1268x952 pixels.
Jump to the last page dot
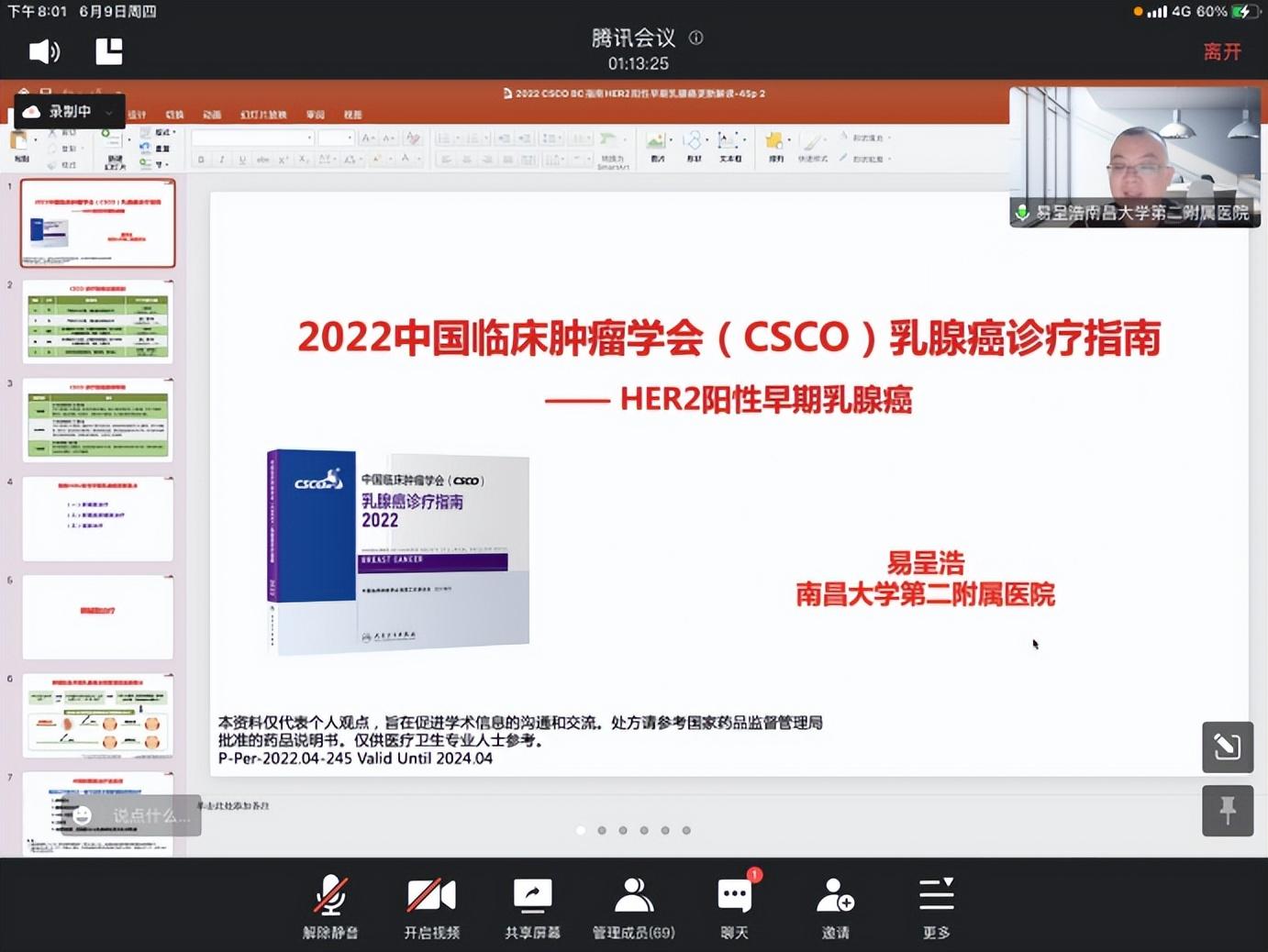coord(686,830)
